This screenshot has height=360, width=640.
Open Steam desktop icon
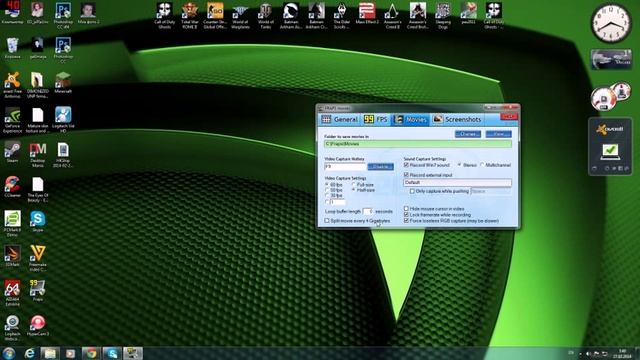coord(12,153)
